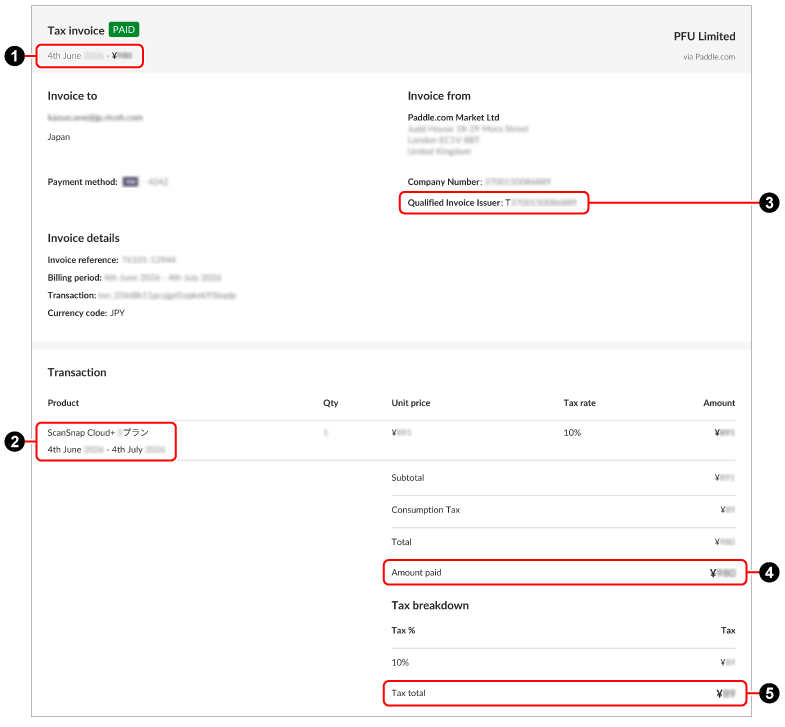Click the green PAID status badge
The height and width of the screenshot is (727, 785).
coord(124,30)
